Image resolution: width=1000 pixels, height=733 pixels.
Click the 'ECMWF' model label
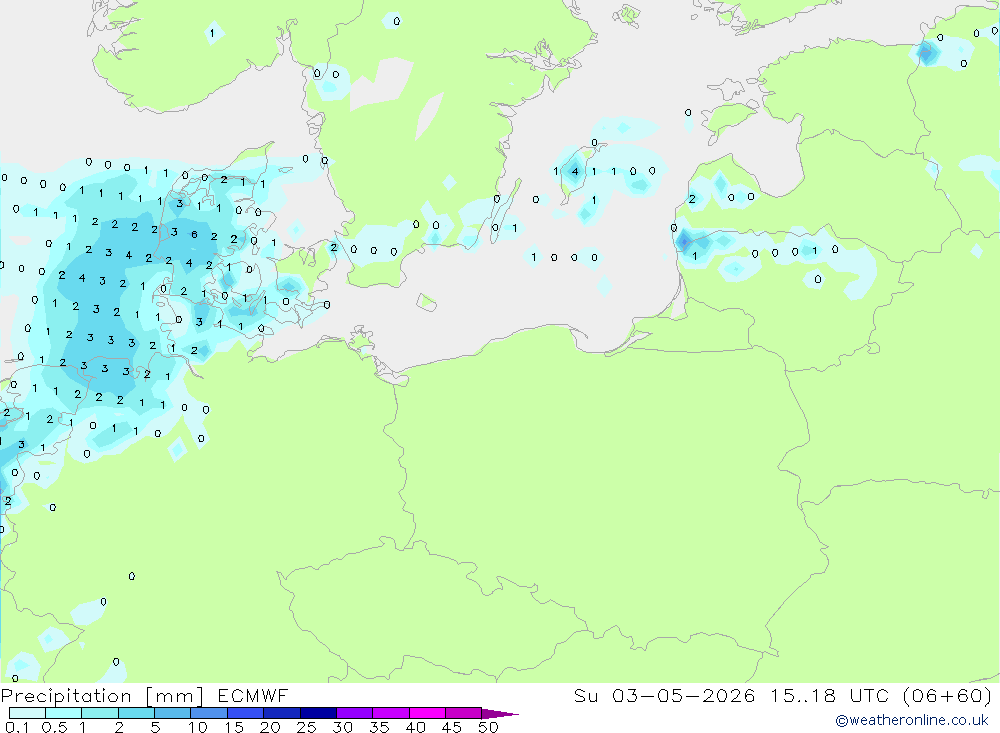tap(253, 696)
